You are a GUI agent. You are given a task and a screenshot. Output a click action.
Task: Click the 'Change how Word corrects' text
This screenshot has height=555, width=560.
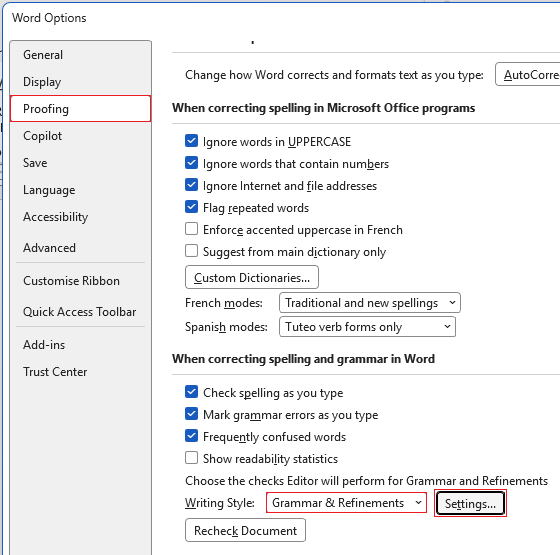[x=334, y=75]
